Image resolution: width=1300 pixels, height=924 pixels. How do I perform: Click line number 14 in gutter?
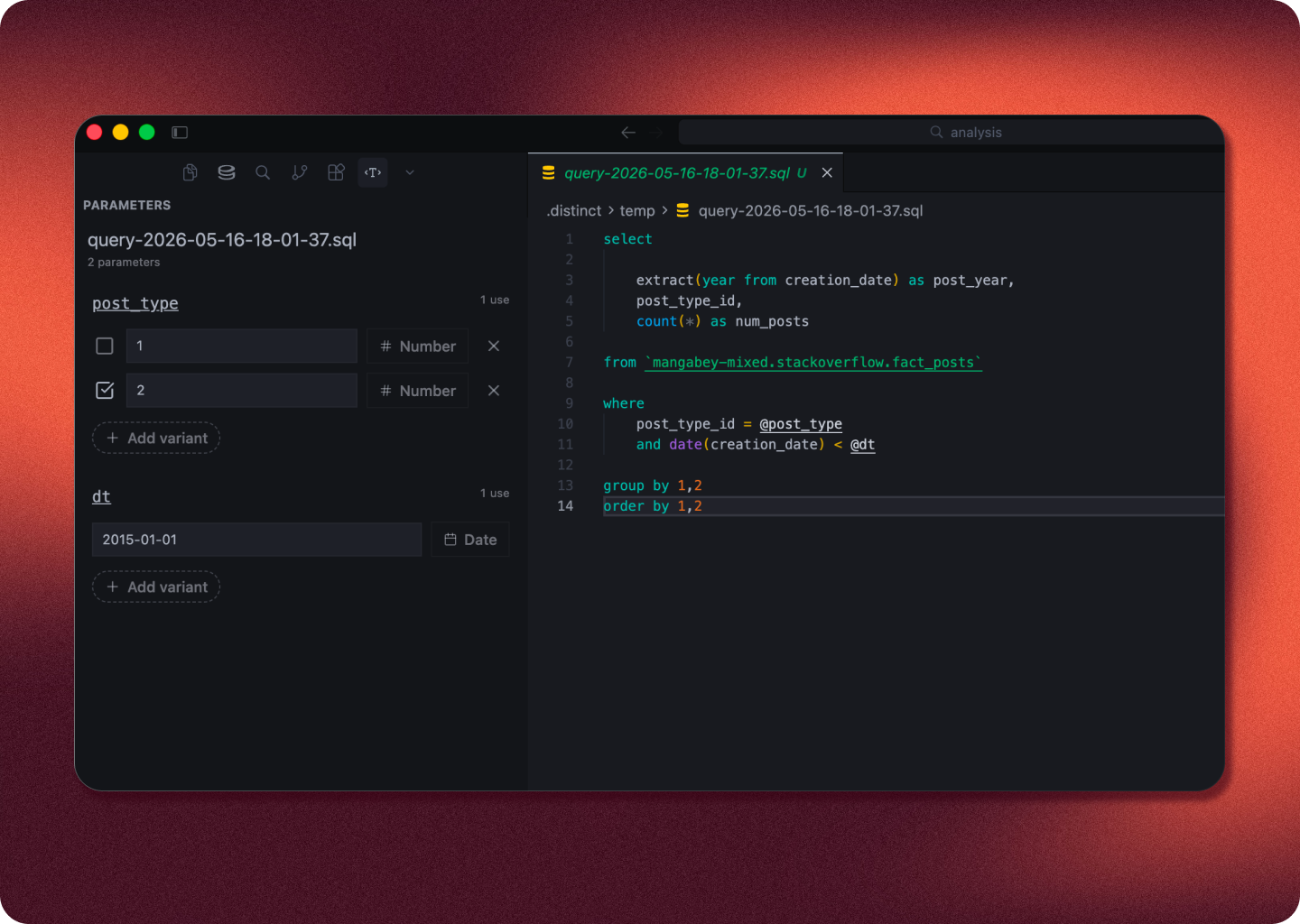click(x=565, y=507)
